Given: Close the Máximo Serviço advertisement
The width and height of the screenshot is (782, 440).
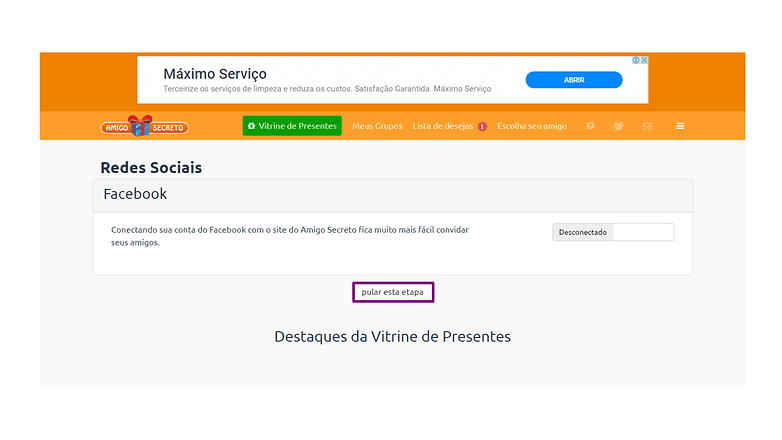Looking at the screenshot, I should click(644, 60).
